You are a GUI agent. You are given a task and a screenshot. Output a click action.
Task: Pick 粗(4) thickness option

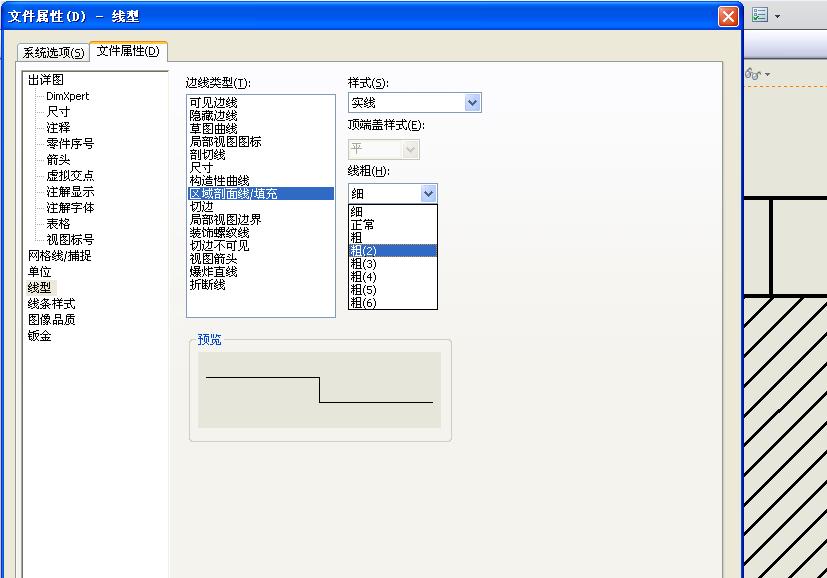point(392,276)
